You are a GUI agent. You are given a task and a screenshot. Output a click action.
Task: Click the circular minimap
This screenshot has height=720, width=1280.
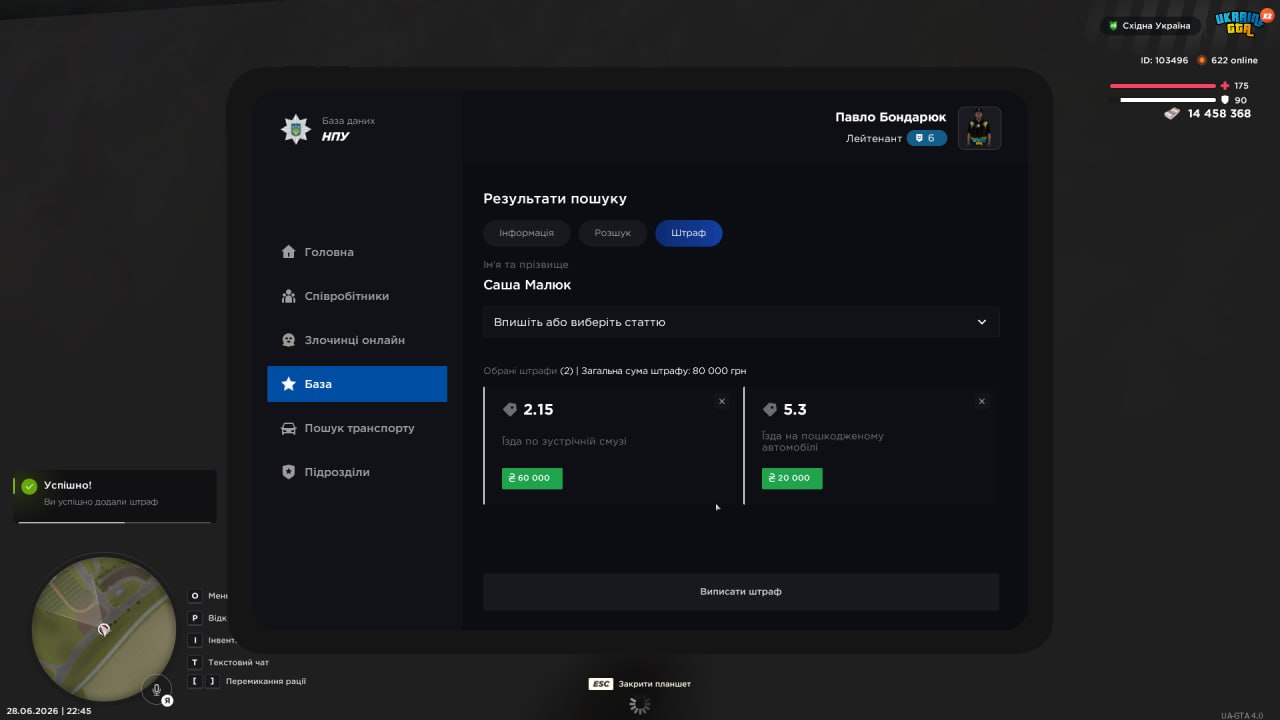[x=103, y=629]
